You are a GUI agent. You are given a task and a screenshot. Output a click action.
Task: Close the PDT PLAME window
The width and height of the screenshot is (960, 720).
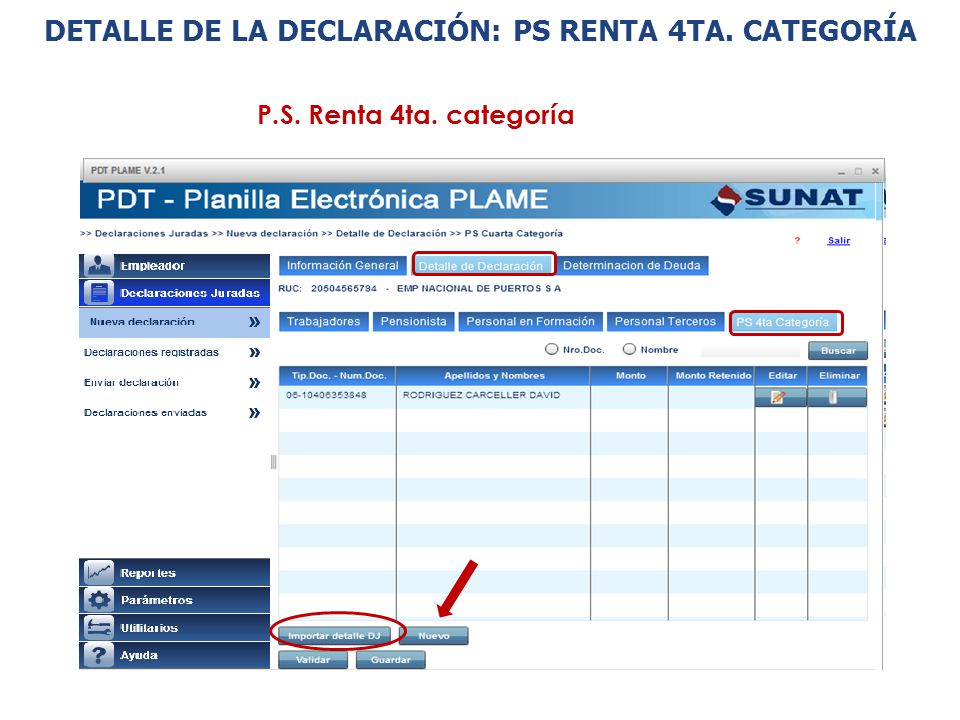pyautogui.click(x=876, y=171)
